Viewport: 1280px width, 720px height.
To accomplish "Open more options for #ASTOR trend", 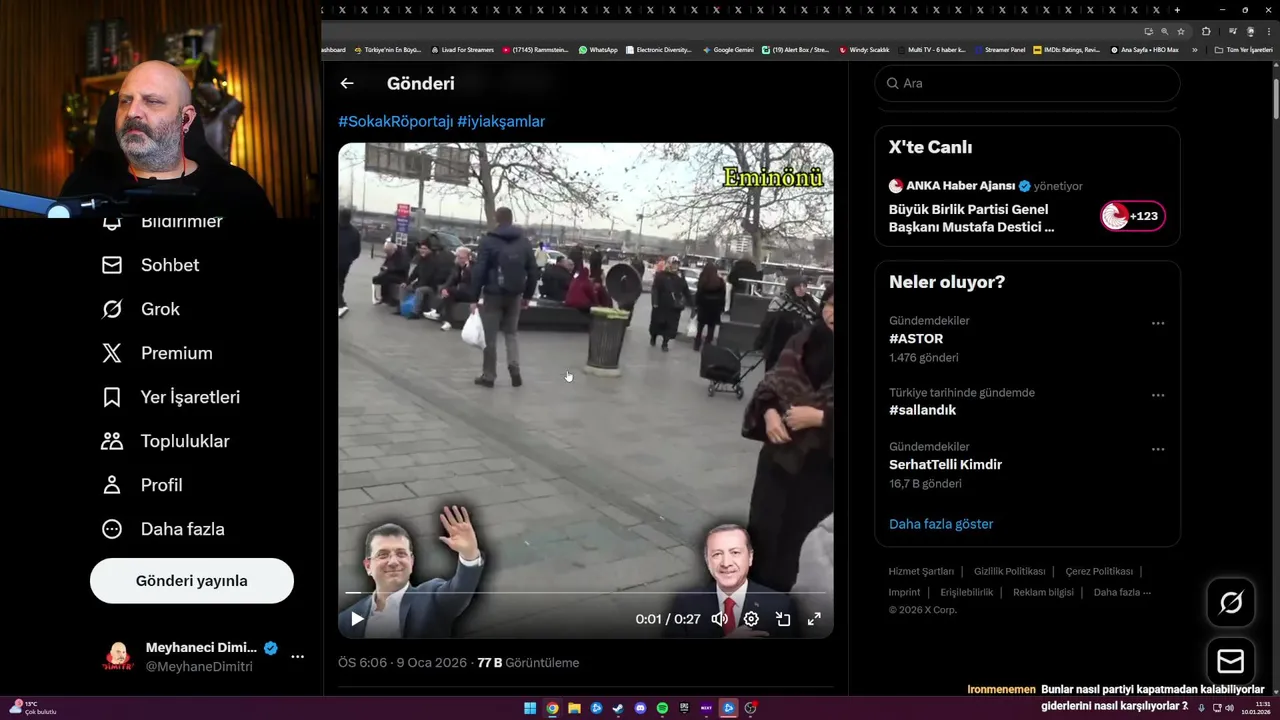I will pyautogui.click(x=1158, y=323).
